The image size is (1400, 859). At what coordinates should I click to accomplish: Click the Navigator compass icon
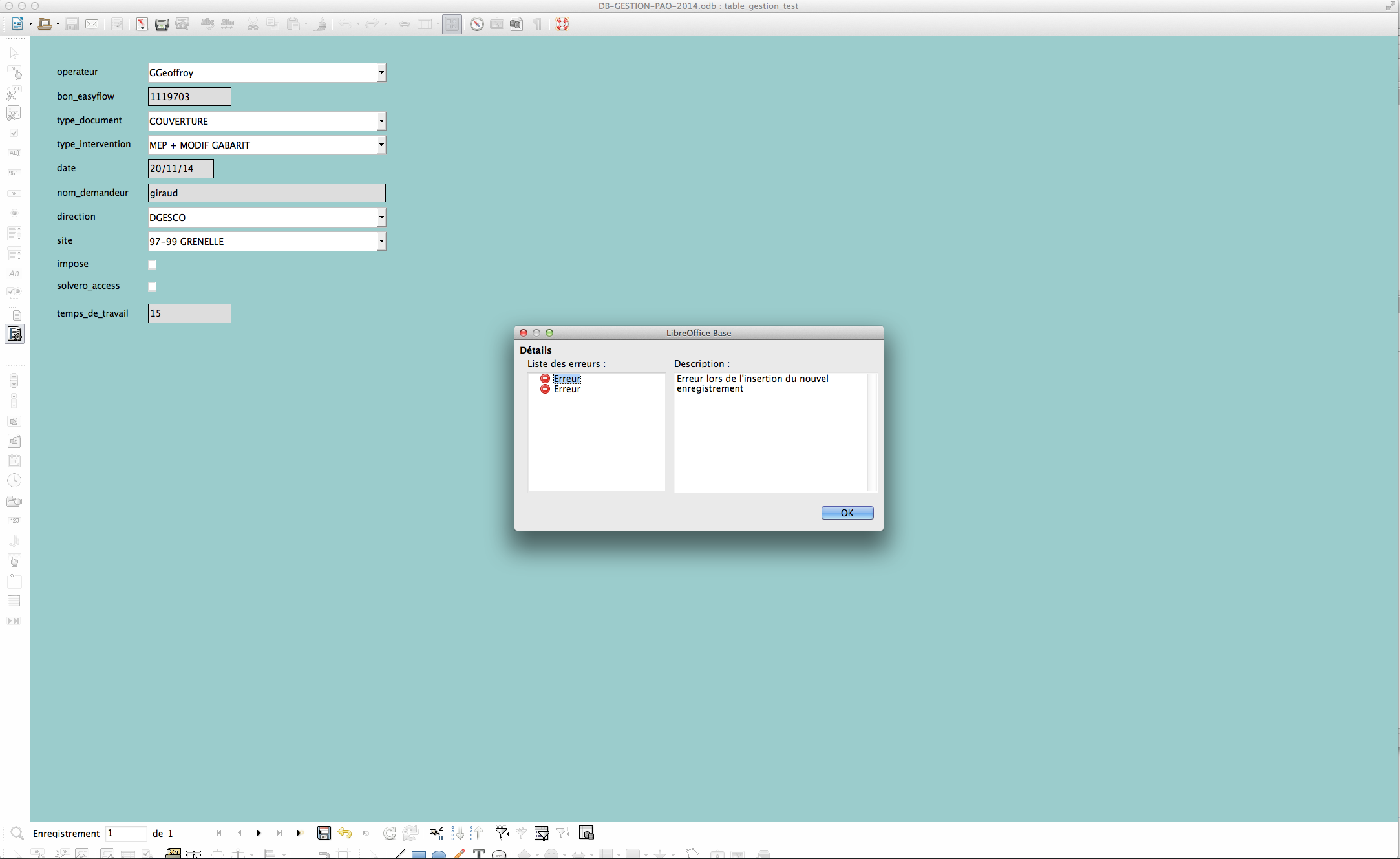(x=476, y=24)
